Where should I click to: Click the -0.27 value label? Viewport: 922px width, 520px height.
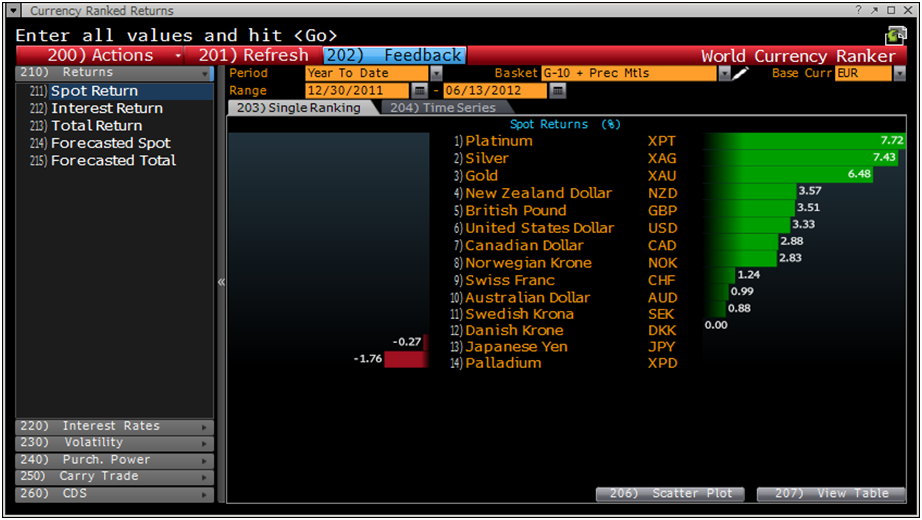coord(407,342)
